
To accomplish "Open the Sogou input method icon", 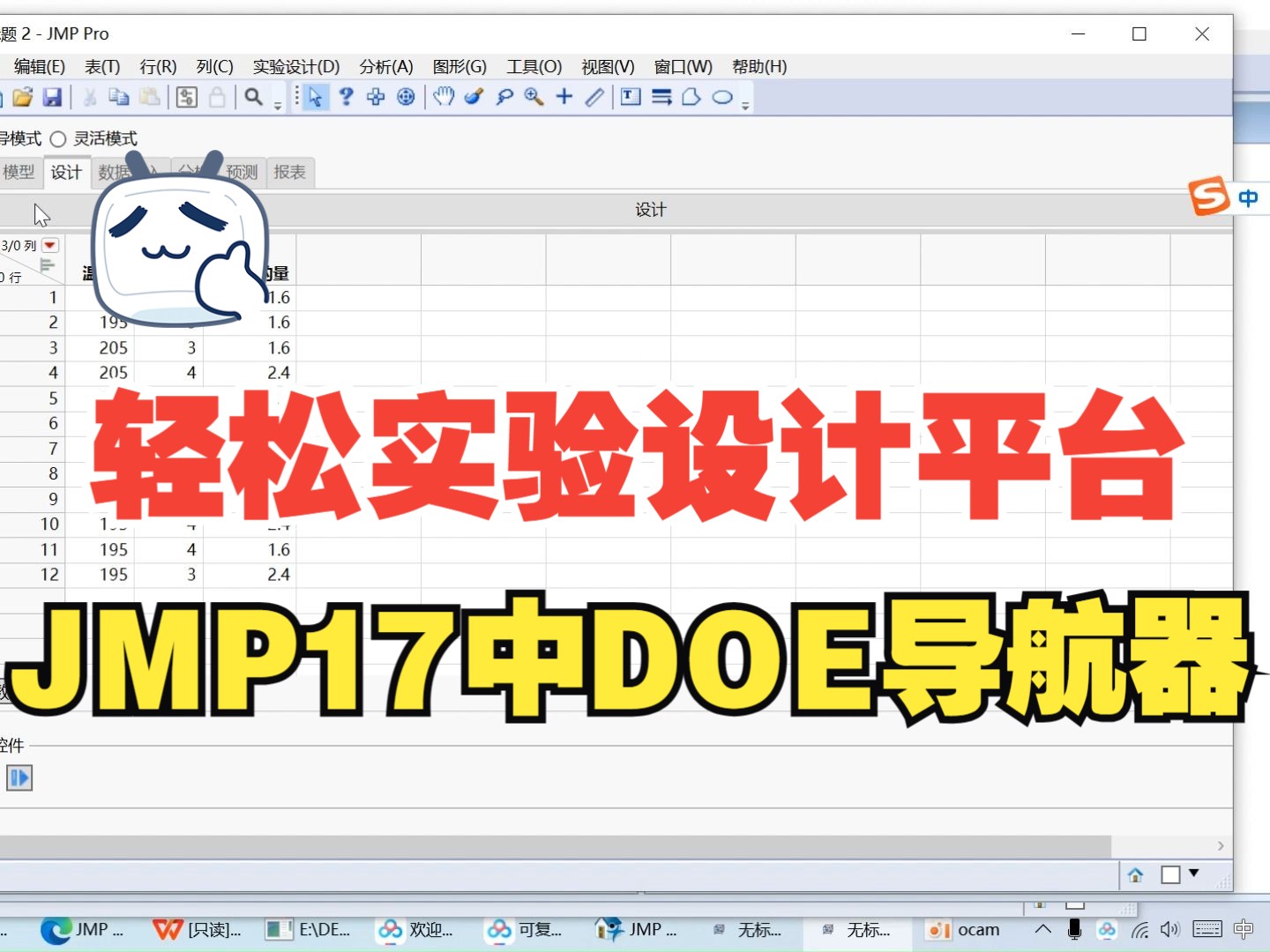I will click(1210, 196).
